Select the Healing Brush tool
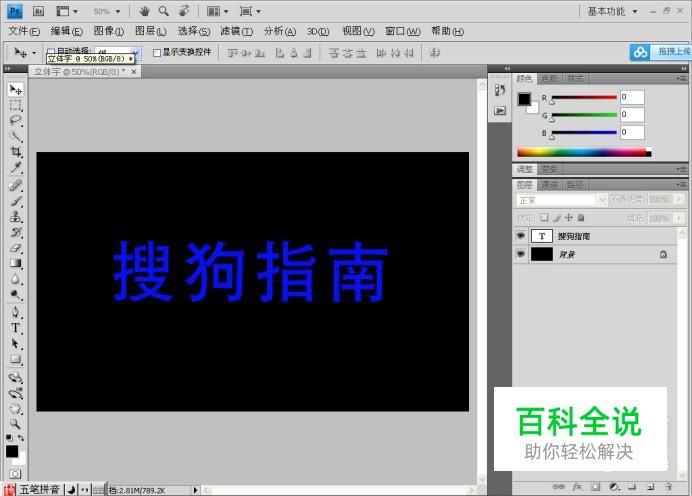This screenshot has height=496, width=692. [x=15, y=185]
